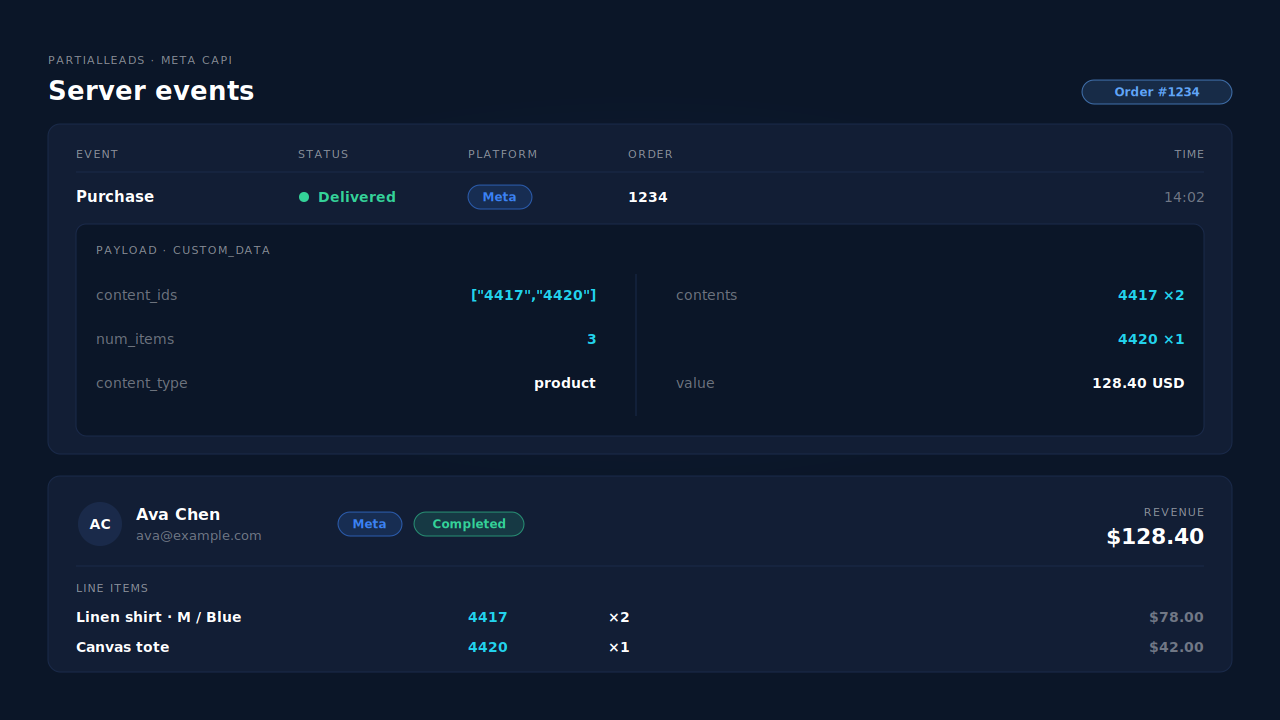The width and height of the screenshot is (1280, 720).
Task: Click the Server events page title
Action: (151, 91)
